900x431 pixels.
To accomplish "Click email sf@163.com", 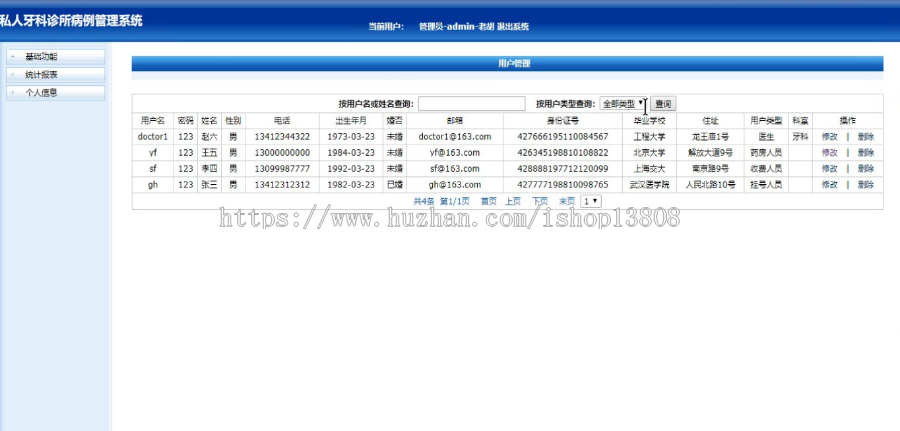I will [x=455, y=169].
